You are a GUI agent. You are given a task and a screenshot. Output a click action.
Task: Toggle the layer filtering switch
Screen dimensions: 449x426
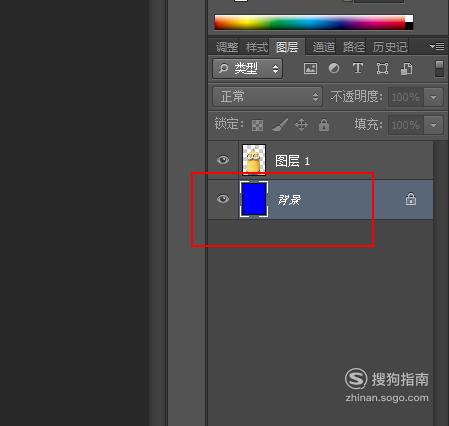439,68
